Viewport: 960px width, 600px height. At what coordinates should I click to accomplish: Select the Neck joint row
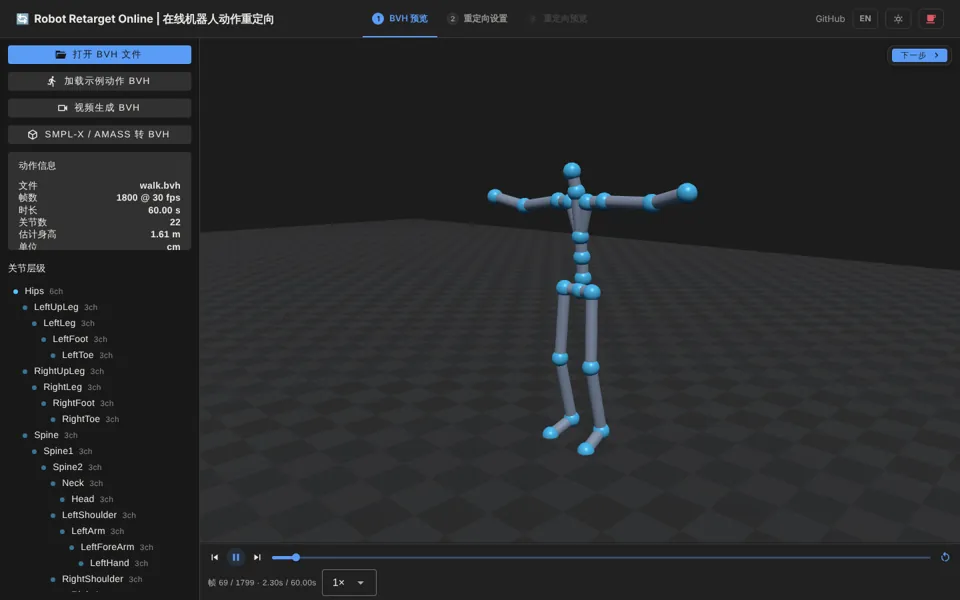[x=99, y=483]
